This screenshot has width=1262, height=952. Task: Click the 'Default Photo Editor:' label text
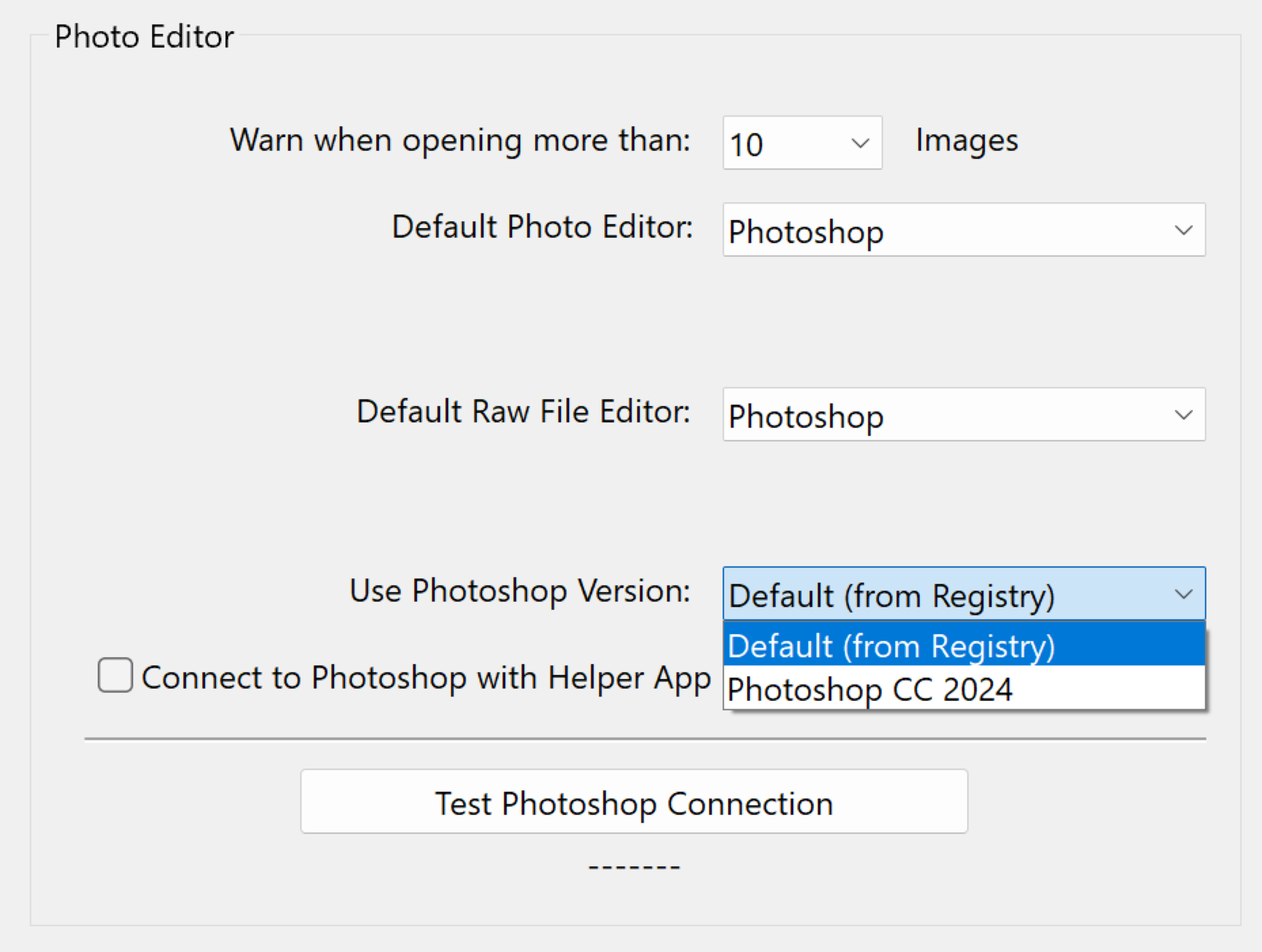[542, 227]
